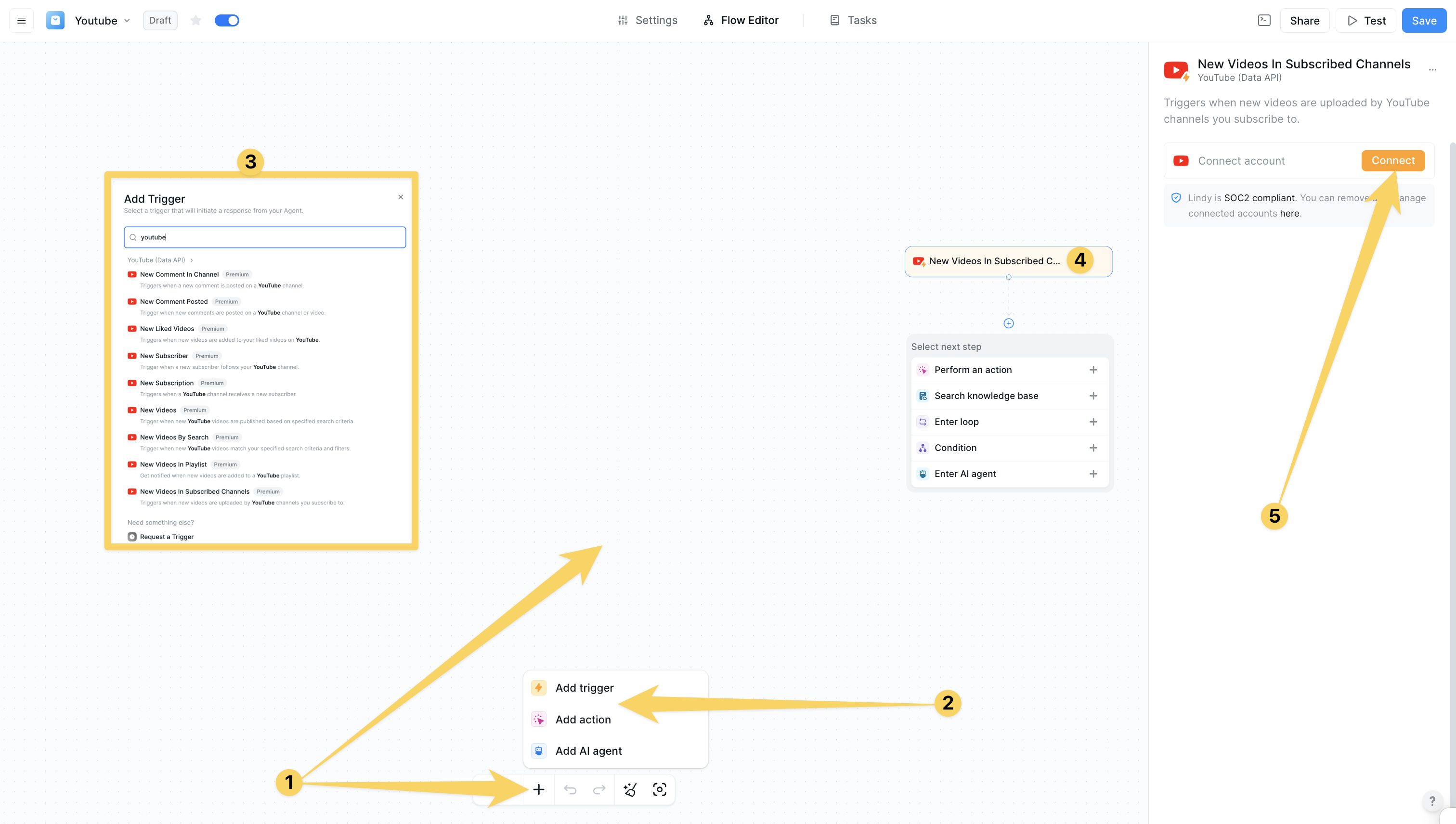
Task: Click inside the youtube search field
Action: click(x=264, y=237)
